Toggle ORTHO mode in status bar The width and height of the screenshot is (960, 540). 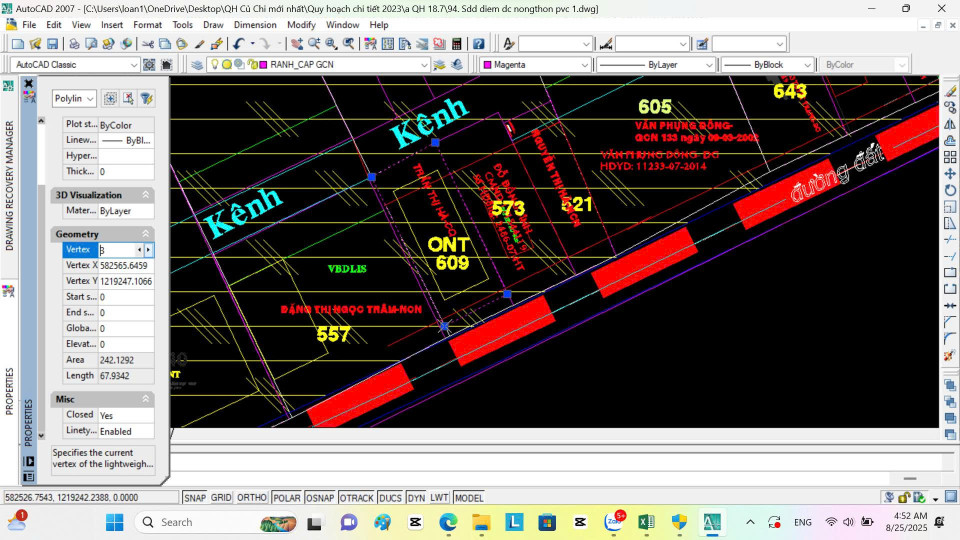click(252, 498)
